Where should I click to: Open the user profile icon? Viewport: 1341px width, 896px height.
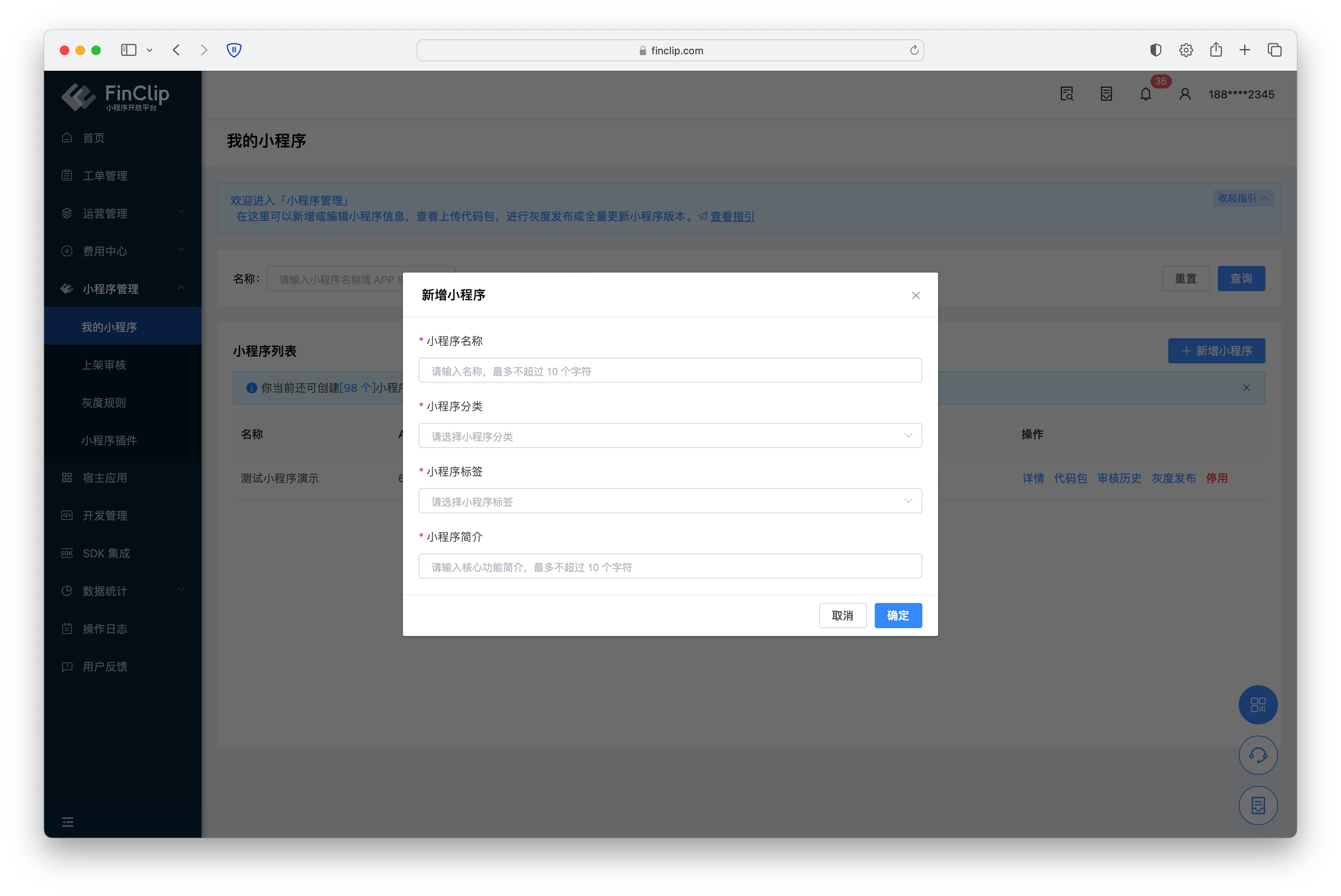[1184, 94]
